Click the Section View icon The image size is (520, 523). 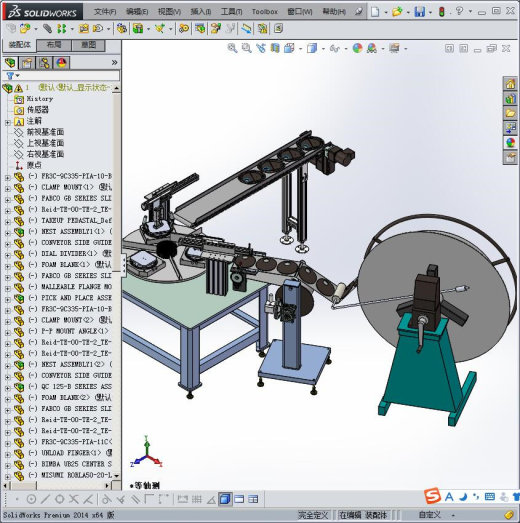point(275,48)
